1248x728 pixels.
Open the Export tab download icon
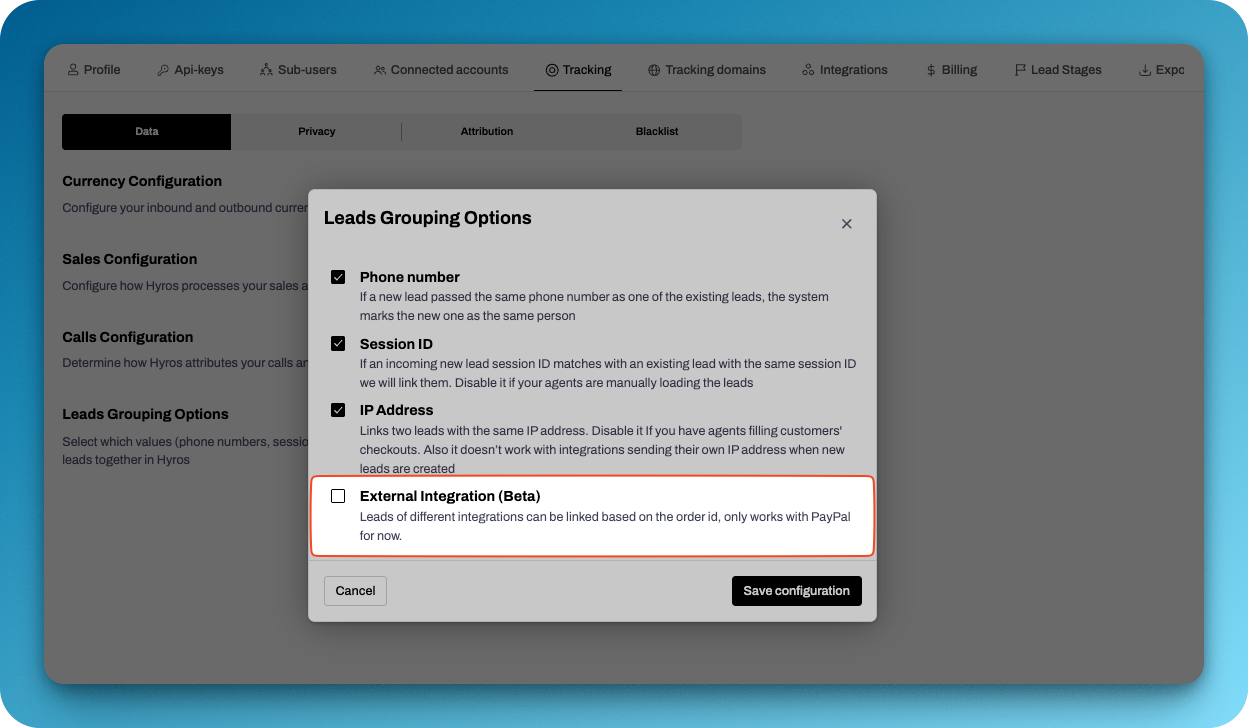point(1145,70)
